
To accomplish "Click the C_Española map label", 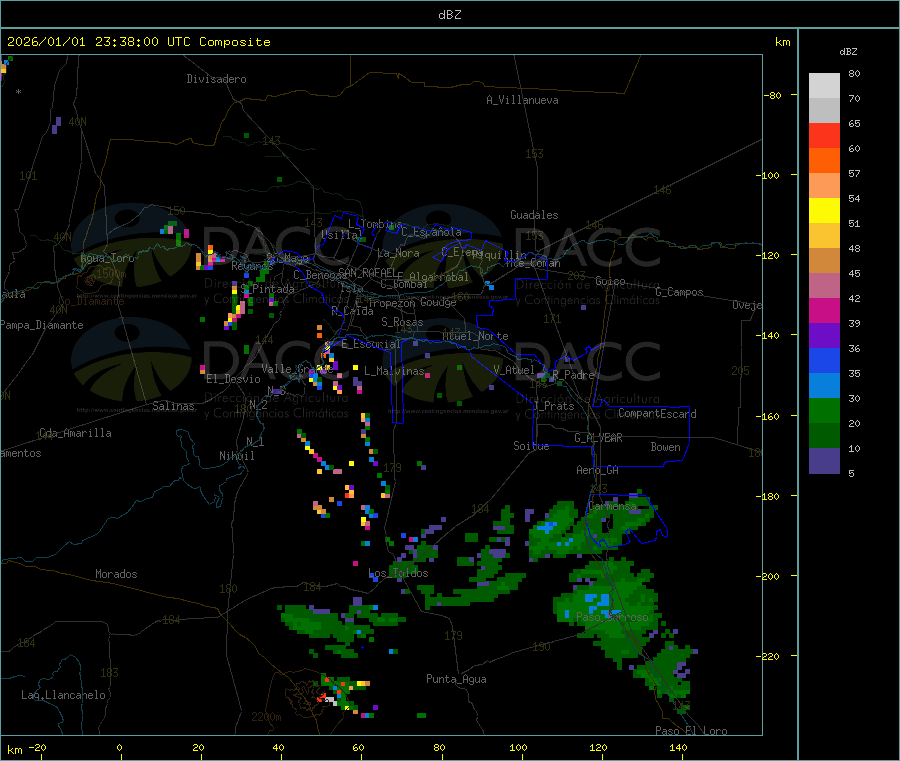I will click(x=431, y=232).
